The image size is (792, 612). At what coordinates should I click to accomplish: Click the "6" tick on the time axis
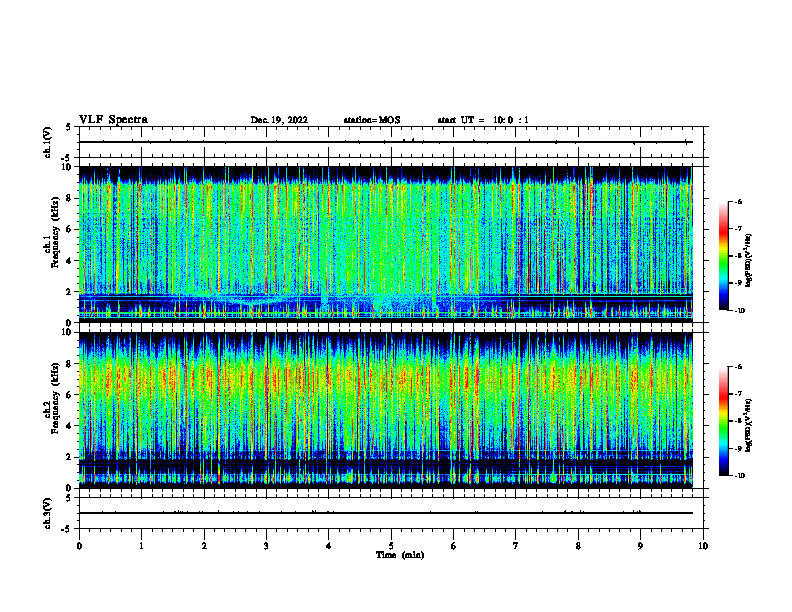[454, 546]
